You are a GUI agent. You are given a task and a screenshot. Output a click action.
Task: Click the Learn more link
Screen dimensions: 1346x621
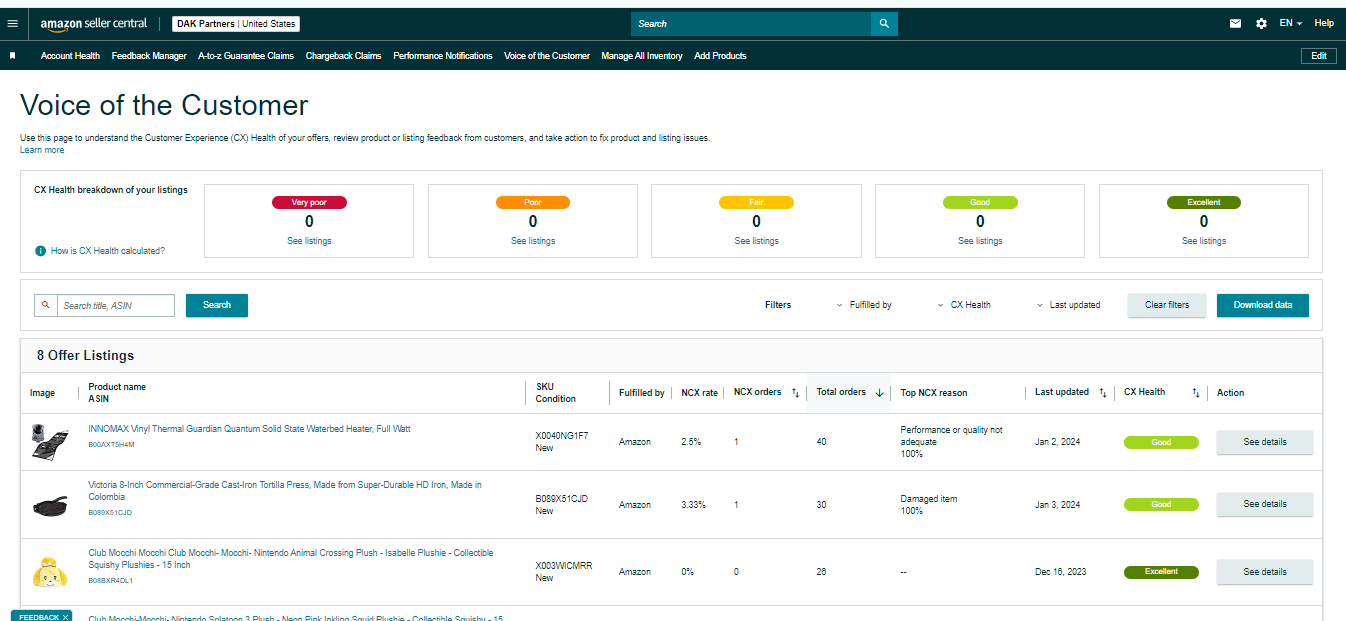42,150
